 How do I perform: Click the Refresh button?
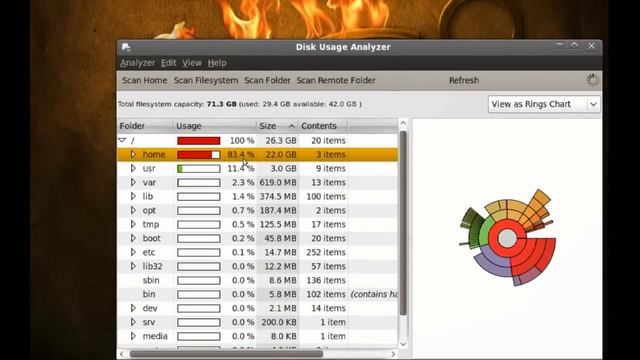click(x=464, y=80)
